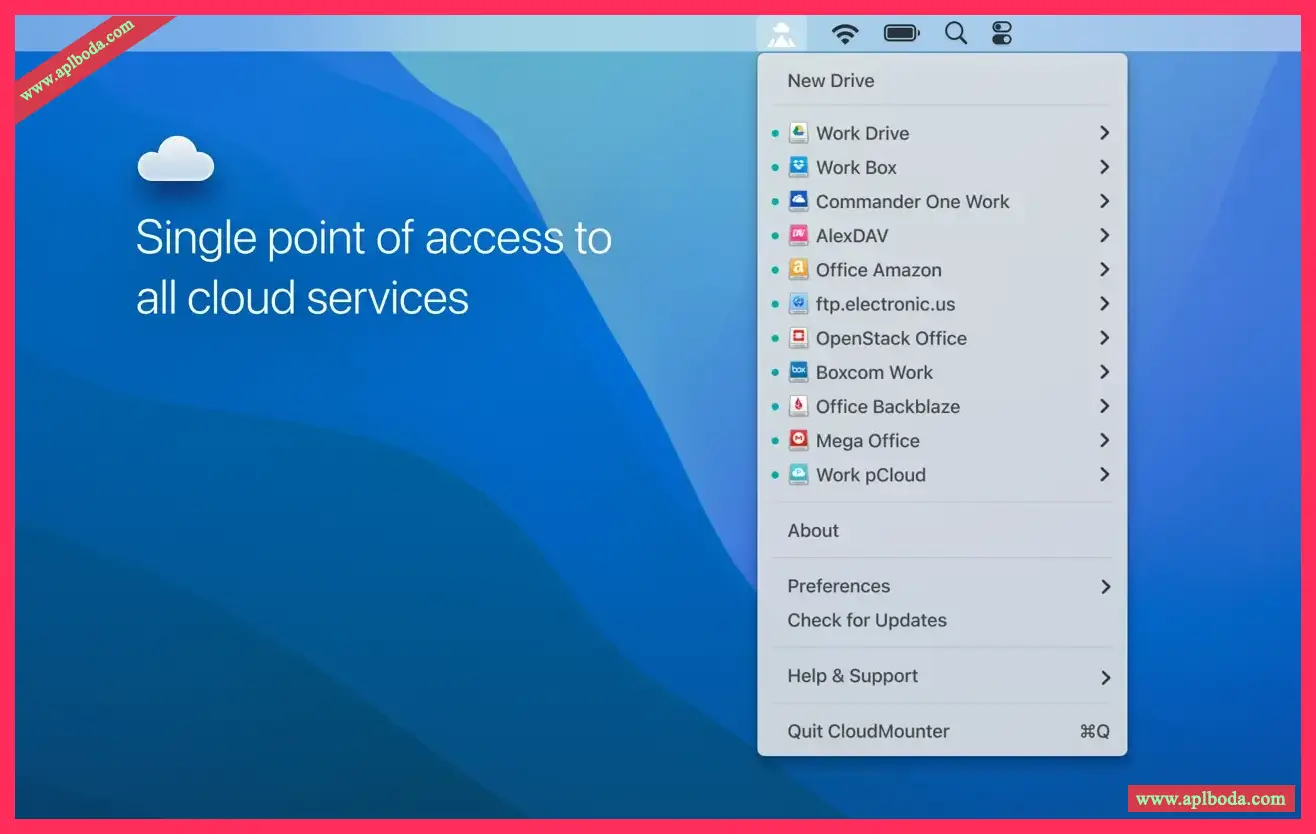The height and width of the screenshot is (834, 1316).
Task: Select the Office Backblaze label
Action: (888, 406)
